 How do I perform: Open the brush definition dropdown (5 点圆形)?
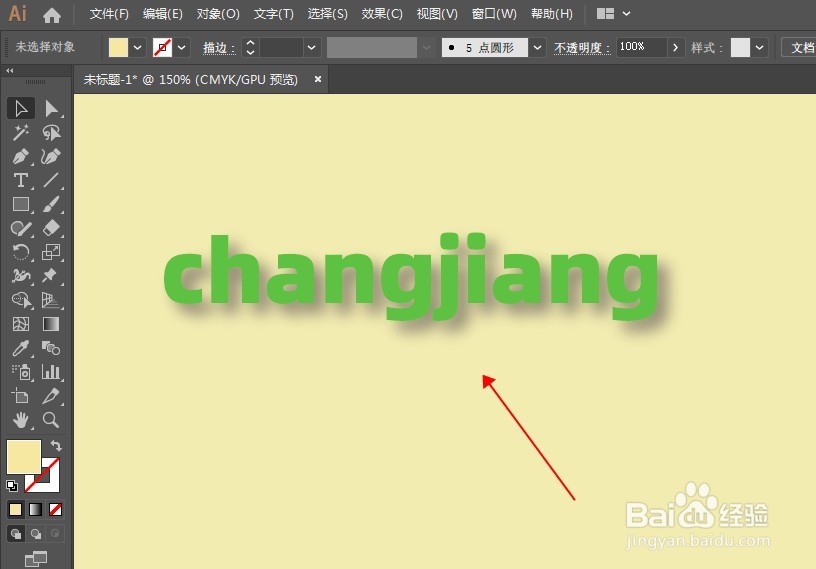[537, 47]
